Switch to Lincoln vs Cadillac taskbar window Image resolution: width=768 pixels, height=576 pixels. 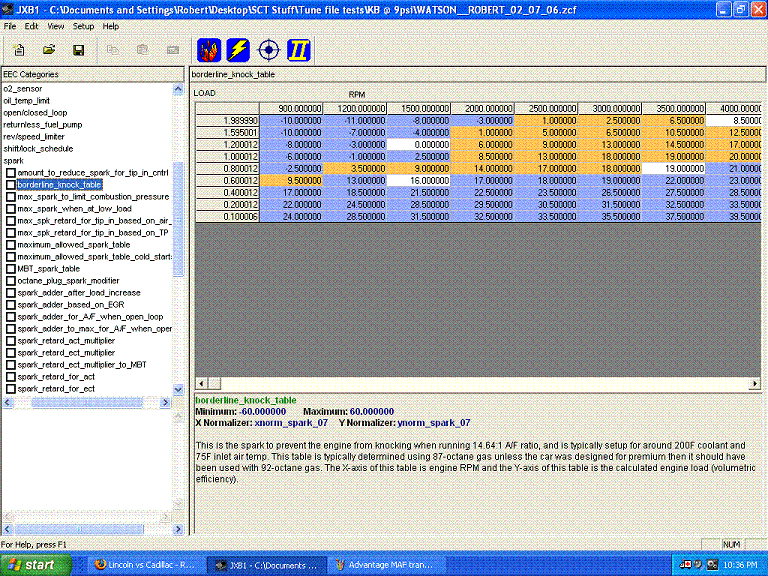[x=145, y=565]
